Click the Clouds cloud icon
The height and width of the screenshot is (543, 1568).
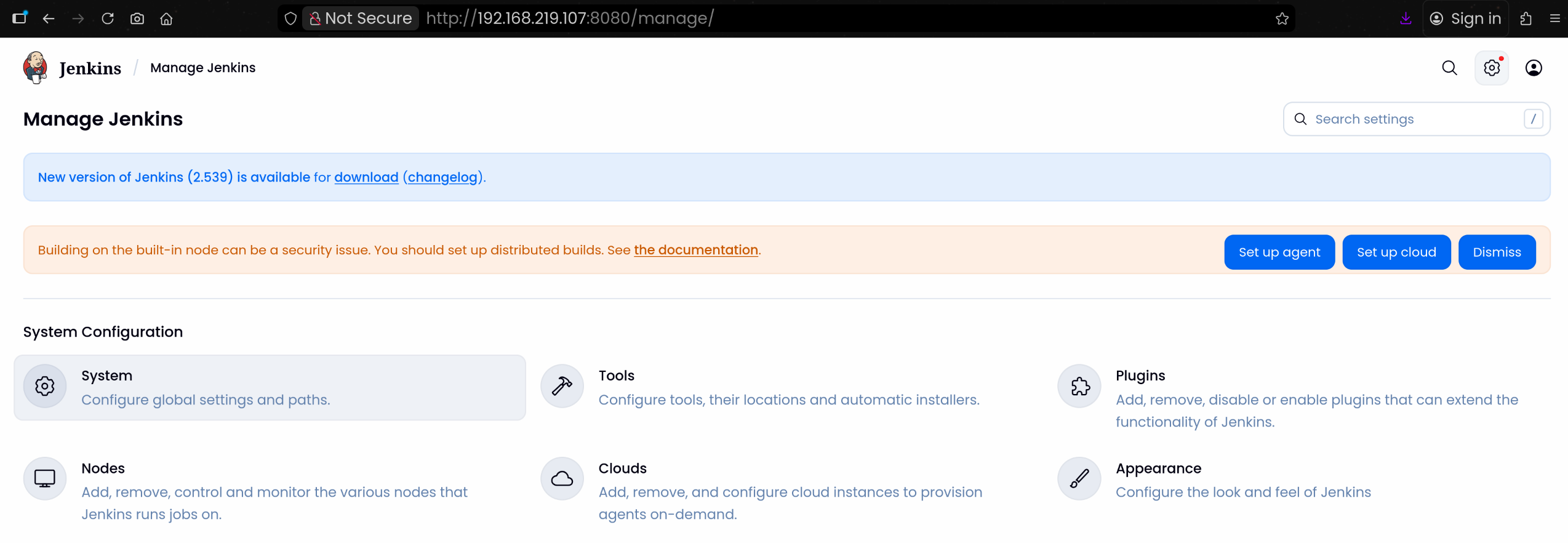click(x=562, y=478)
